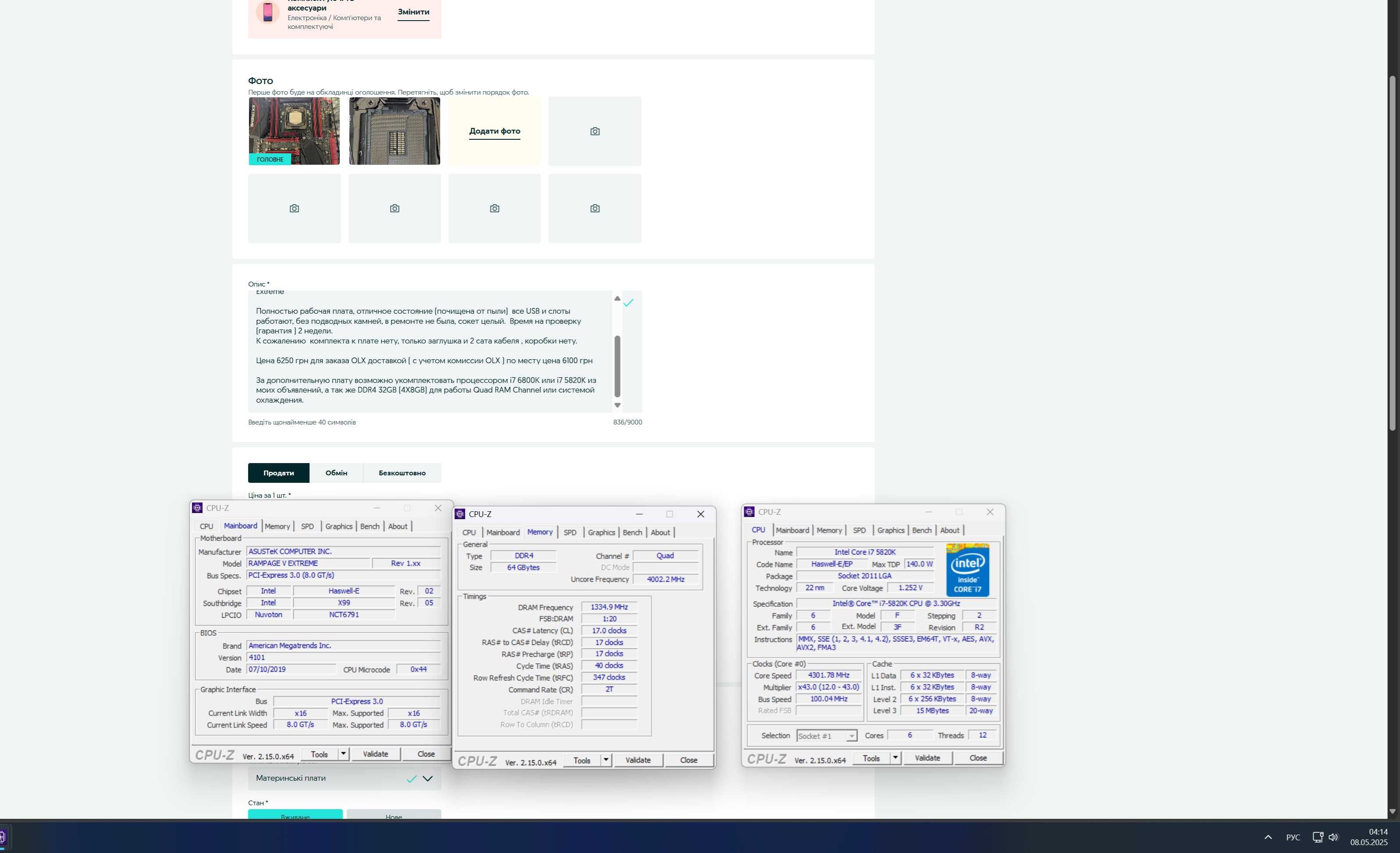Open Mainboard tab in CPU window
The image size is (1400, 853).
pos(792,531)
